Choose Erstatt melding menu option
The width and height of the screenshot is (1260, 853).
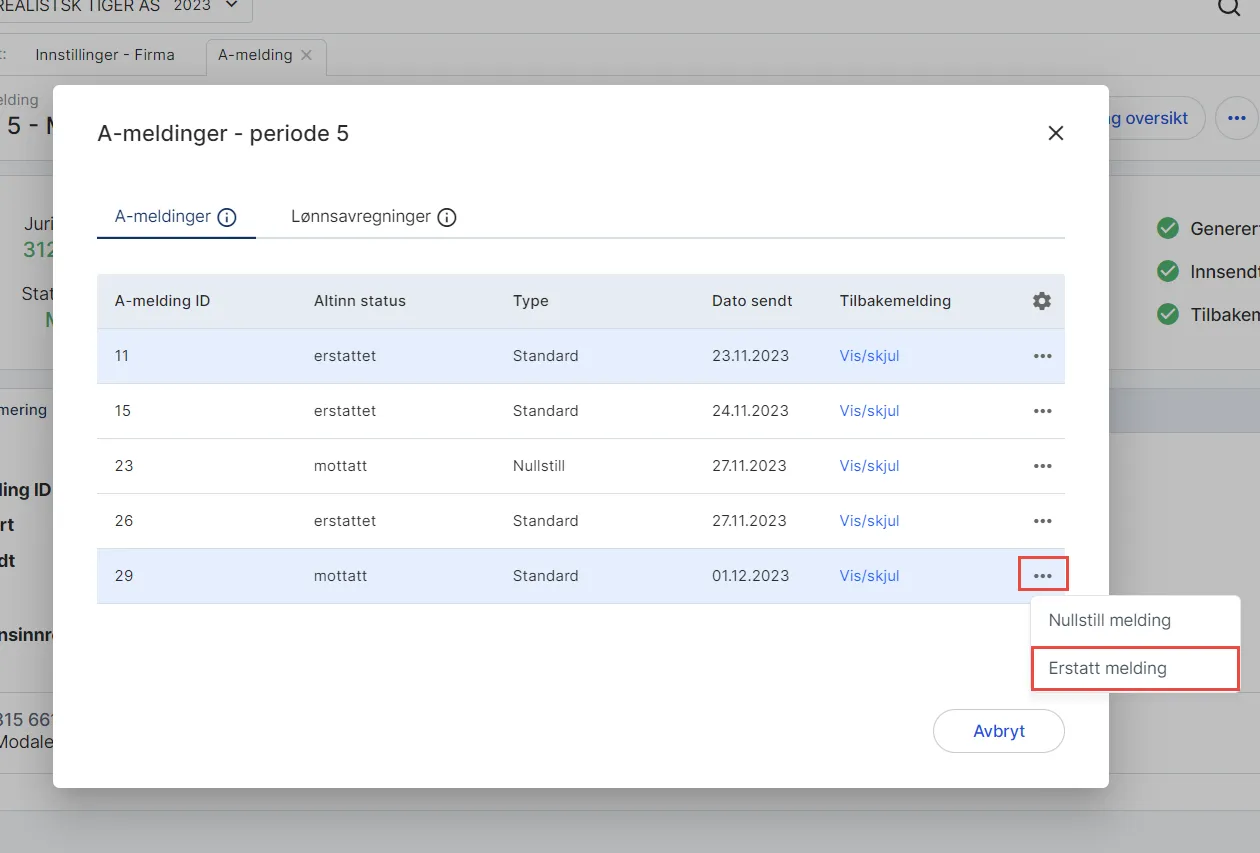point(1107,668)
